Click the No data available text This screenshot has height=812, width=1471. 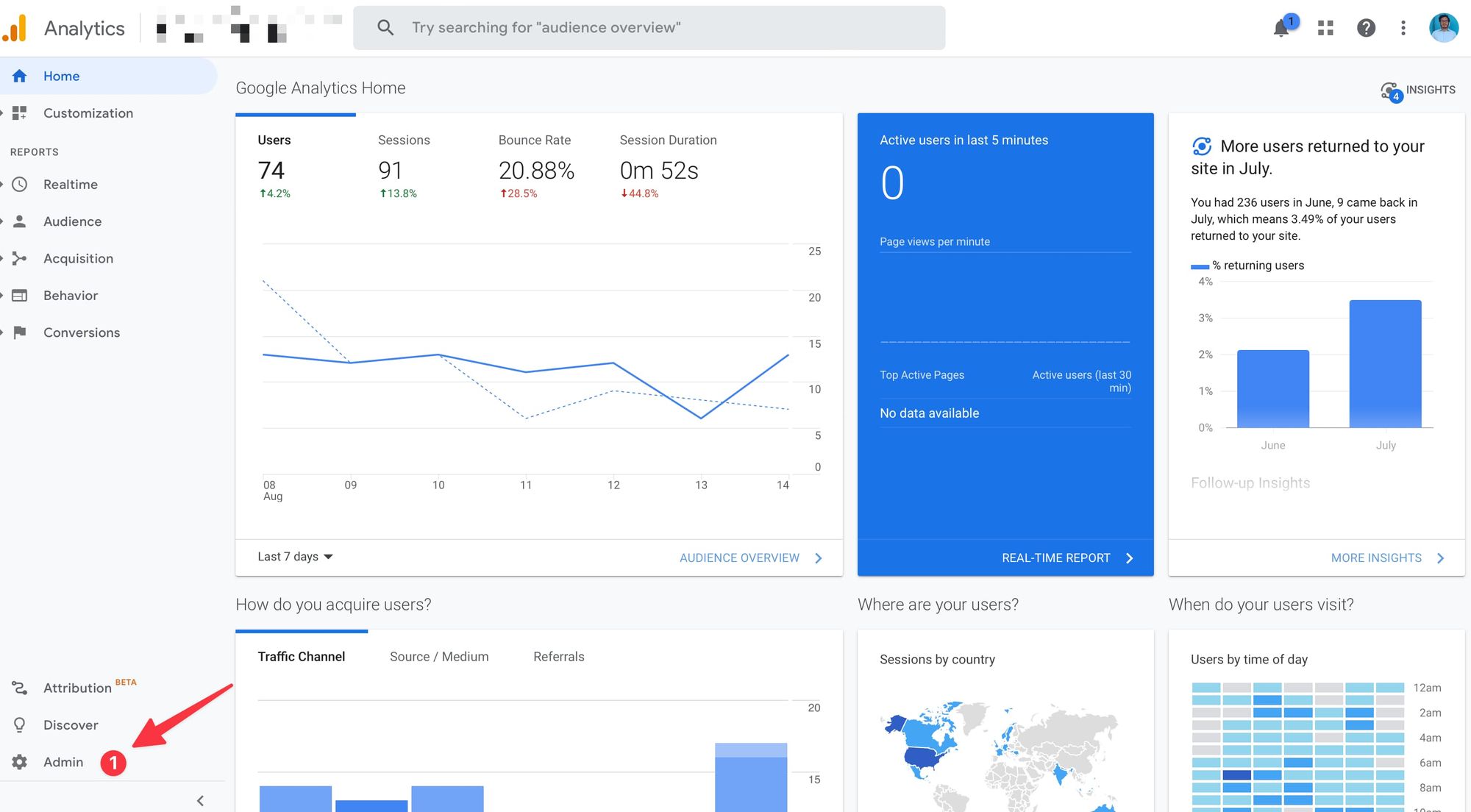pyautogui.click(x=930, y=413)
